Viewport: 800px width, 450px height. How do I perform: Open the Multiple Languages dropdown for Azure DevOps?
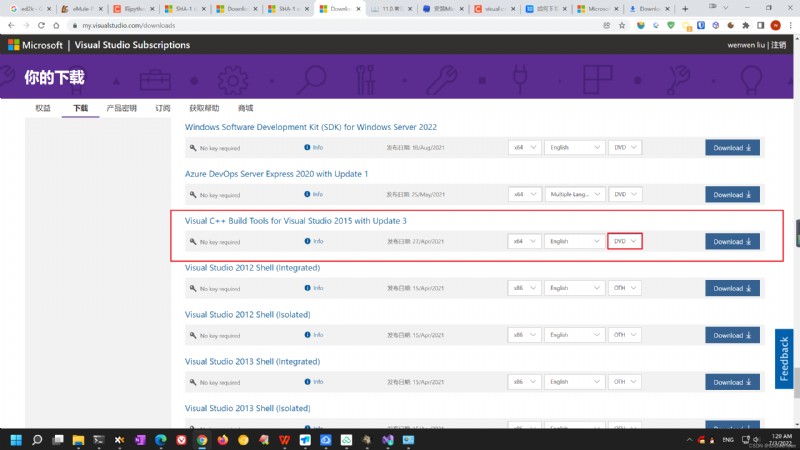pos(574,194)
